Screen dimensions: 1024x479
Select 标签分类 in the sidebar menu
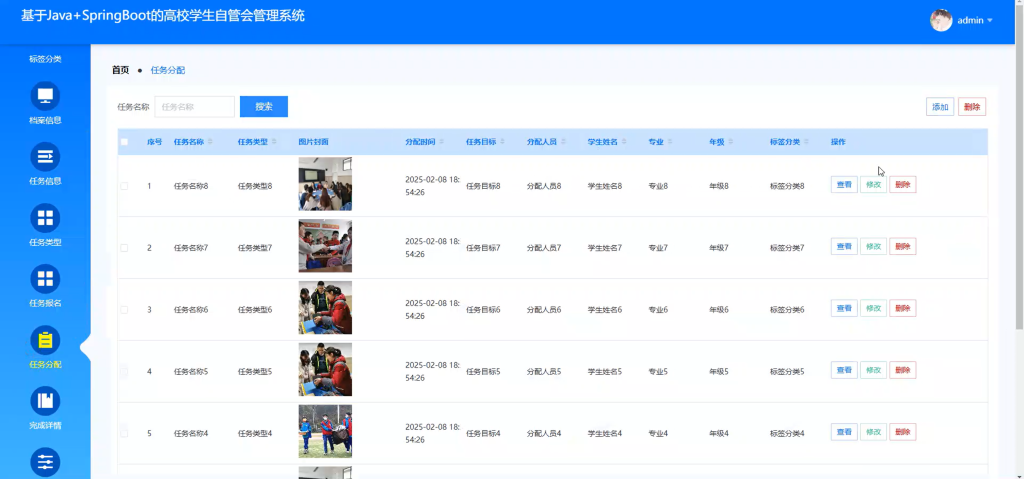click(x=45, y=59)
